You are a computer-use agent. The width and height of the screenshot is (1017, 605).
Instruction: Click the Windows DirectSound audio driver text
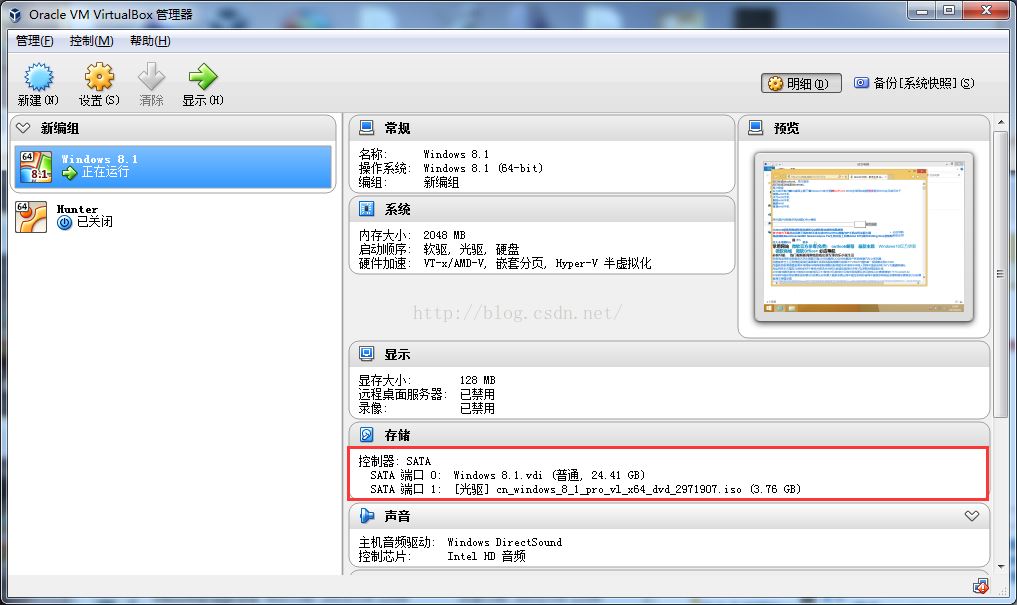[505, 542]
